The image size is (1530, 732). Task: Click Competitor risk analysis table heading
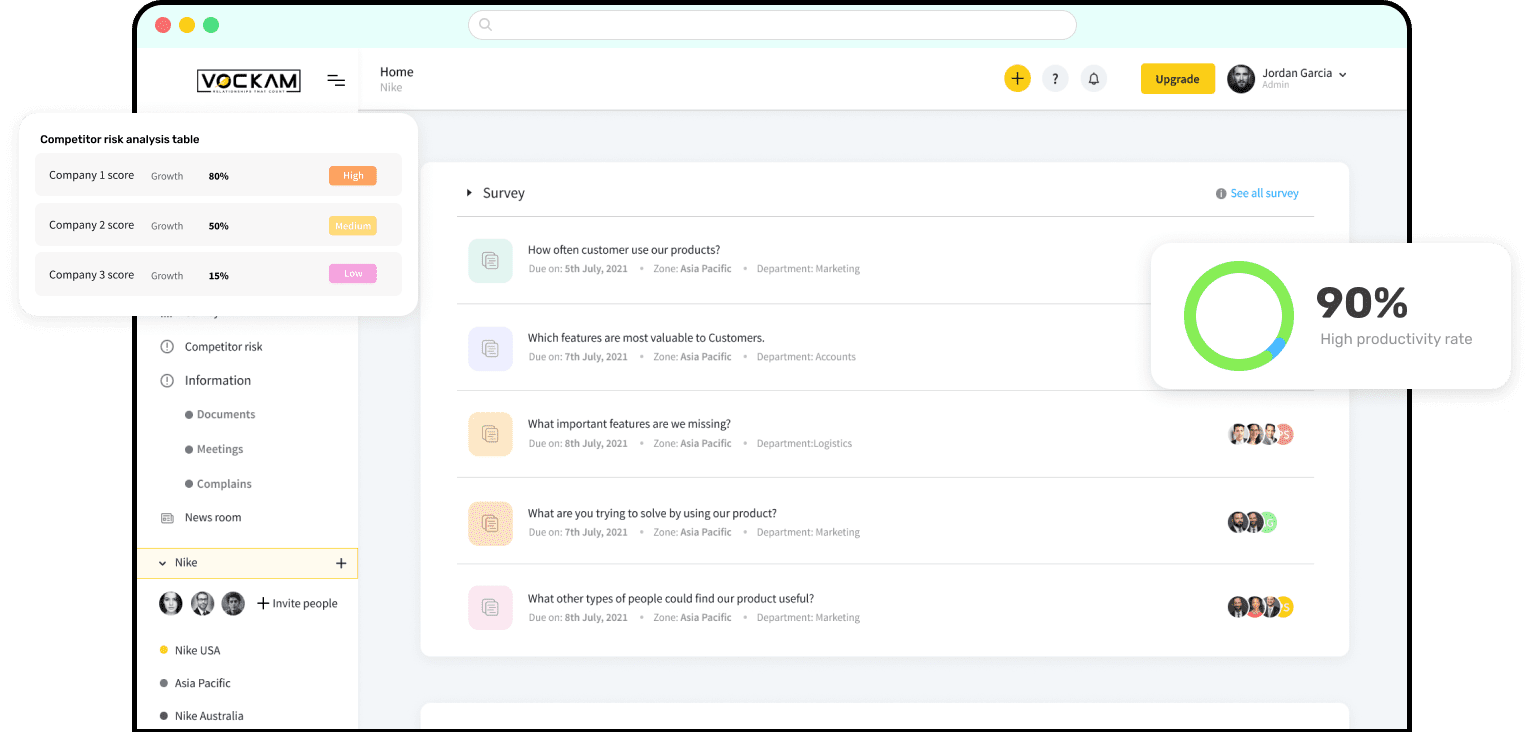coord(120,140)
